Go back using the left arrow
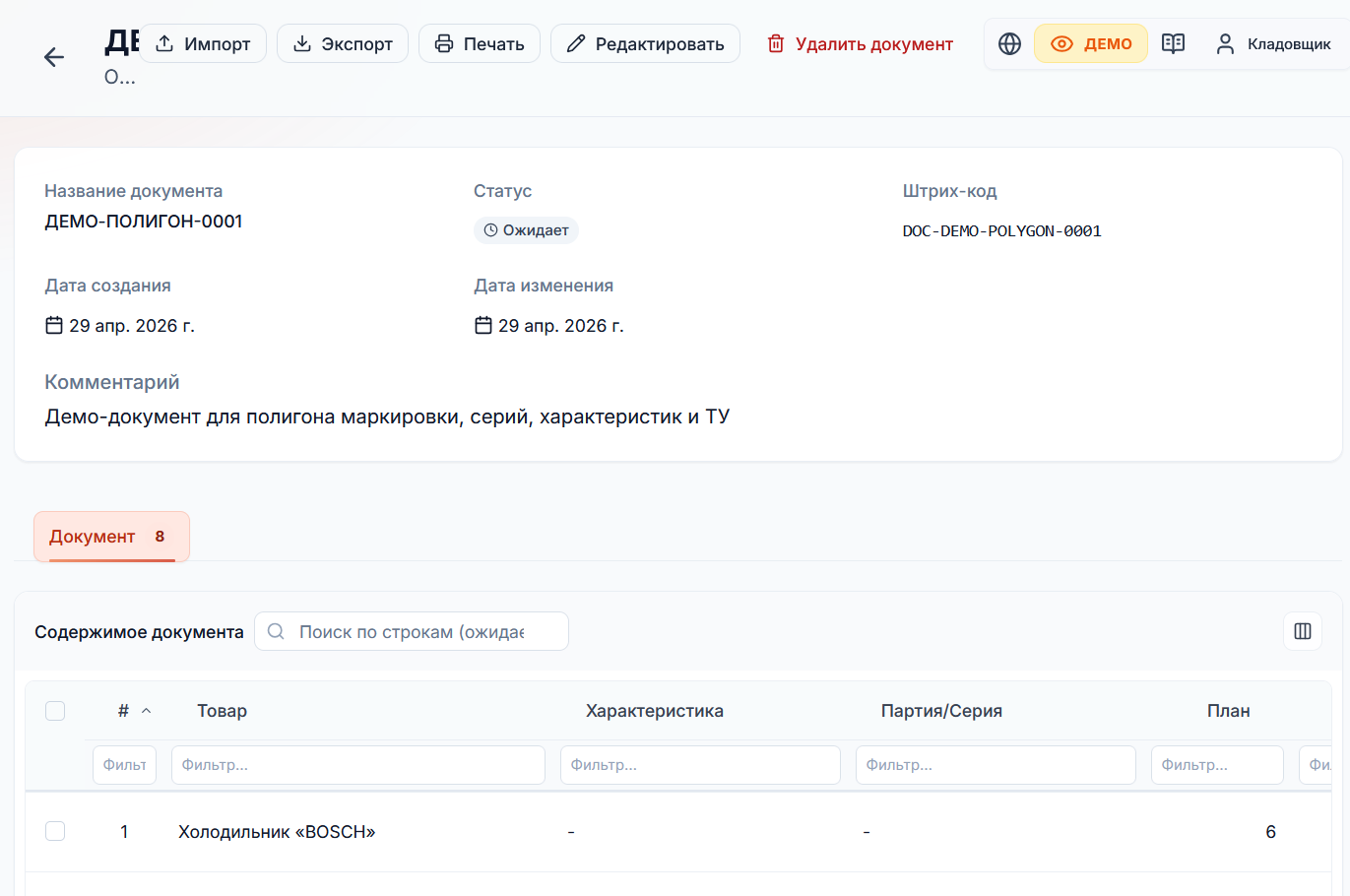Screen dimensions: 1350x896 tap(54, 57)
